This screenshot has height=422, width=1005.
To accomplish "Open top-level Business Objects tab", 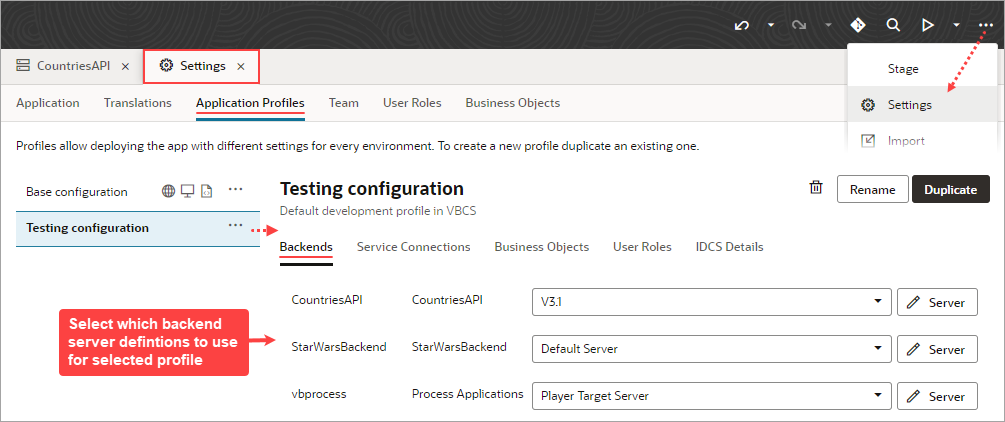I will point(513,103).
